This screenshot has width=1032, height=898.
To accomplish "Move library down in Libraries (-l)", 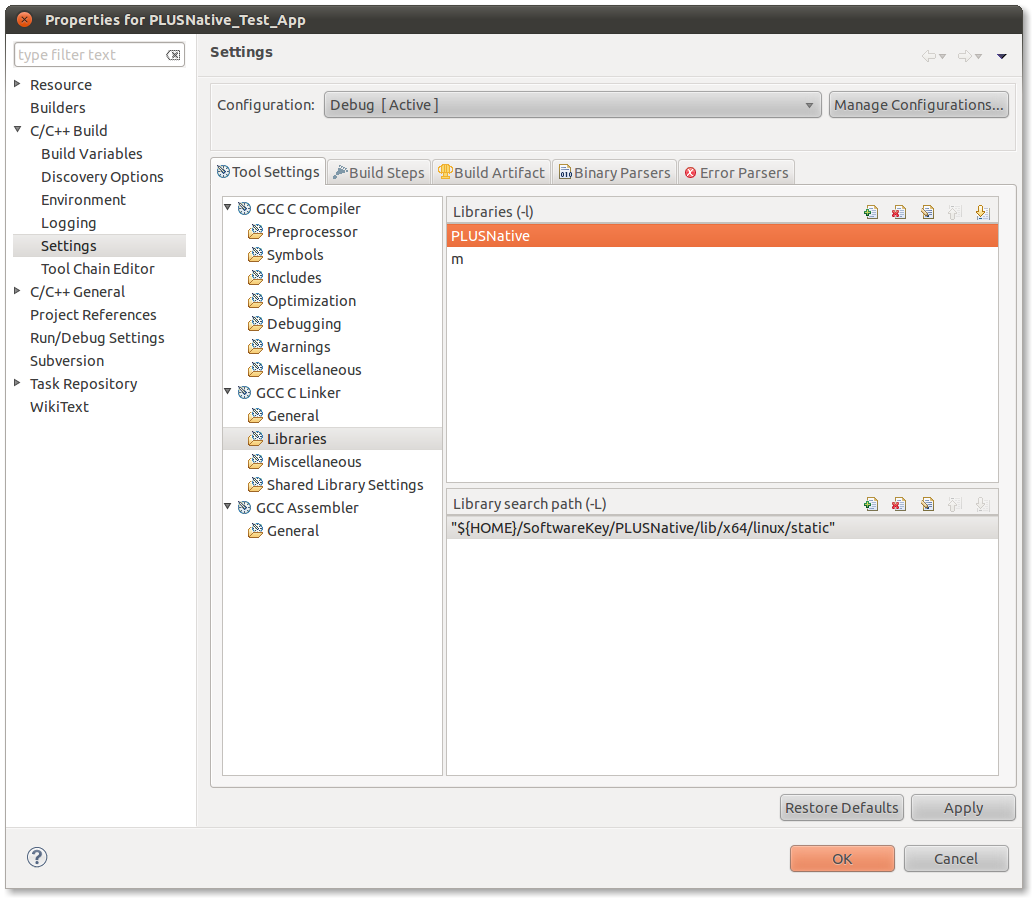I will click(x=982, y=212).
